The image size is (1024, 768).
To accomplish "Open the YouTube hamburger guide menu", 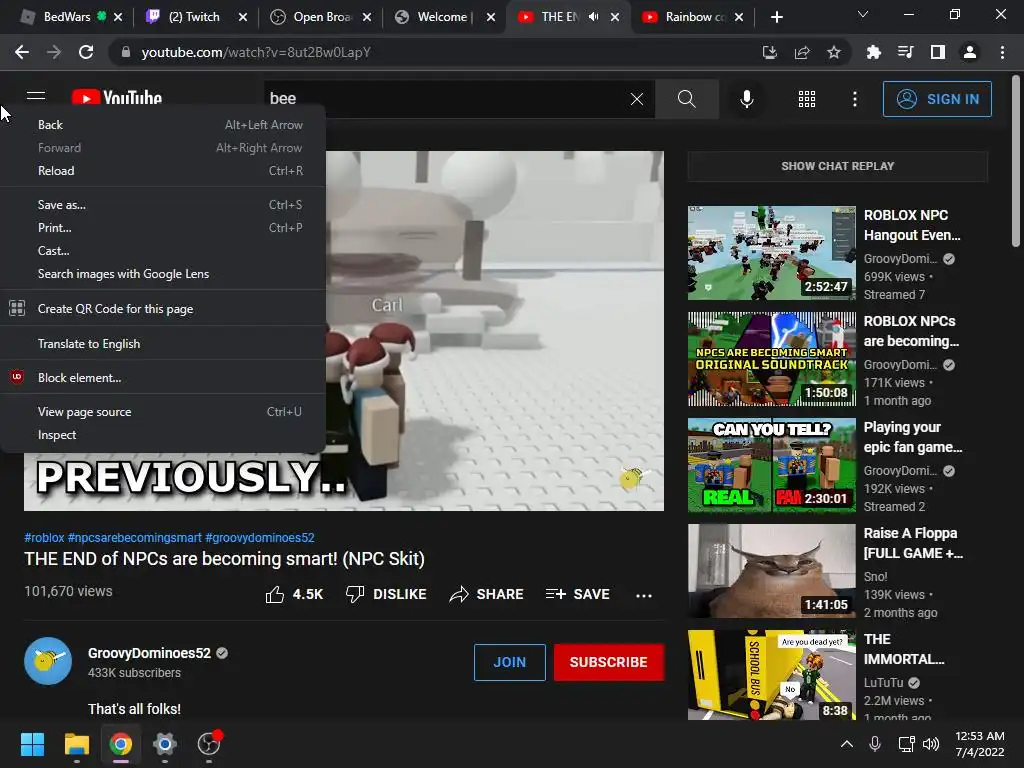I will pyautogui.click(x=36, y=98).
